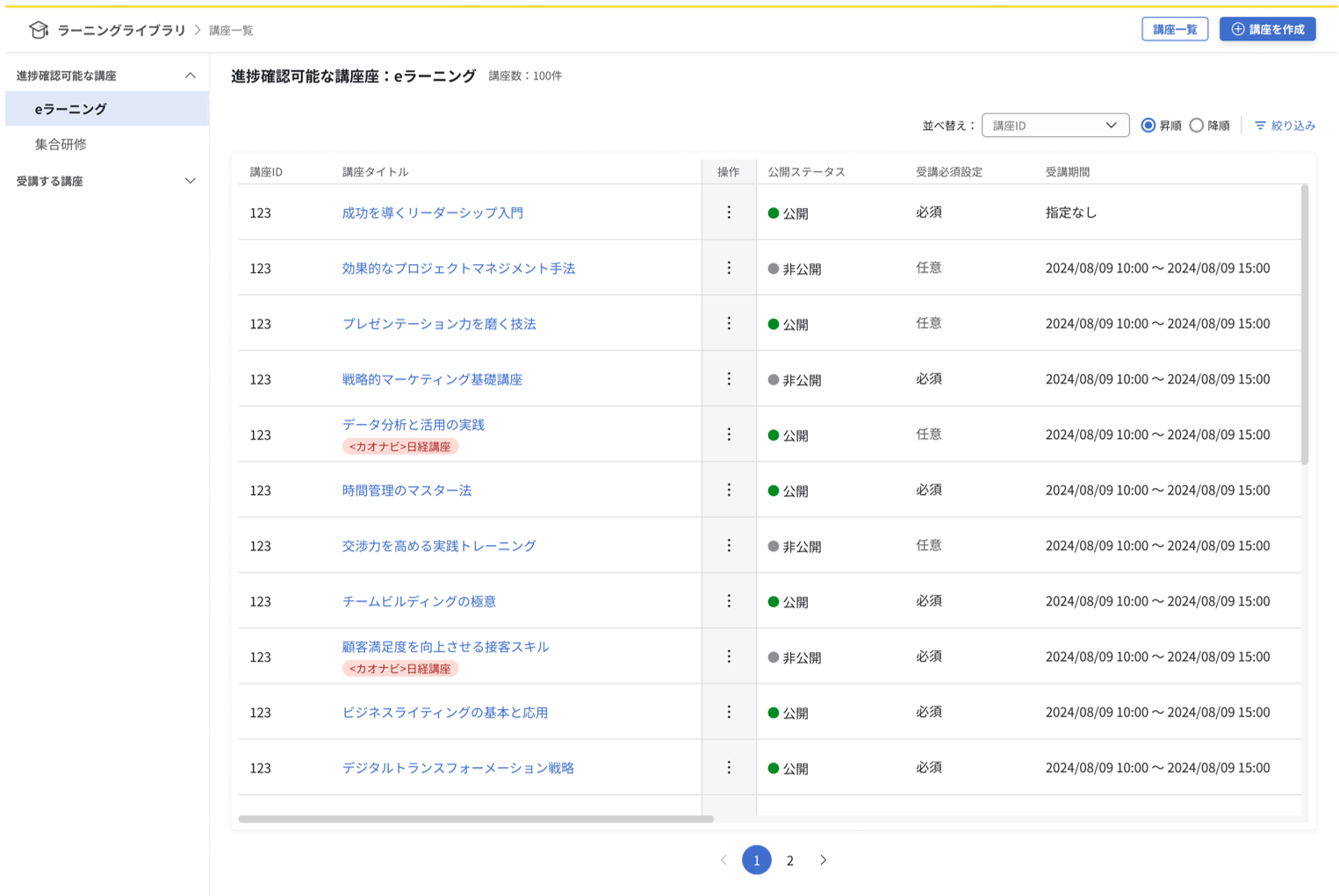Screen dimensions: 1339x896
Task: Open the 並べ替え sort dropdown
Action: click(x=1055, y=125)
